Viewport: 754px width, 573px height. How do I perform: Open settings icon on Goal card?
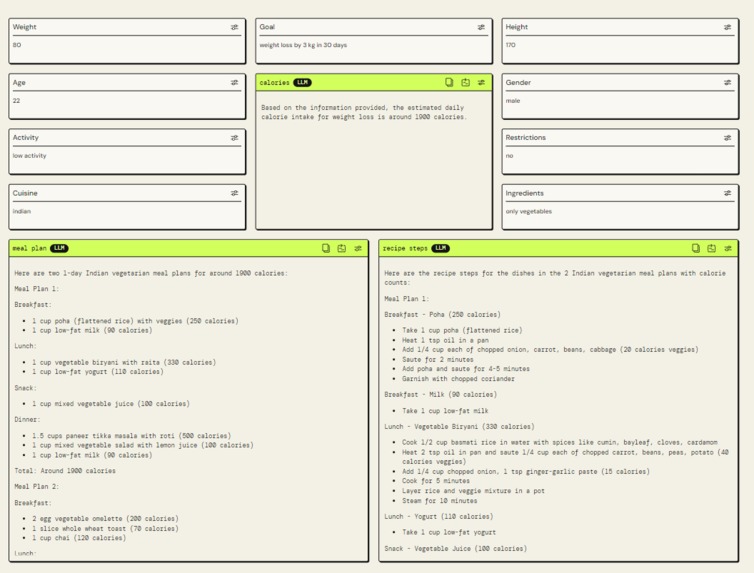[481, 27]
